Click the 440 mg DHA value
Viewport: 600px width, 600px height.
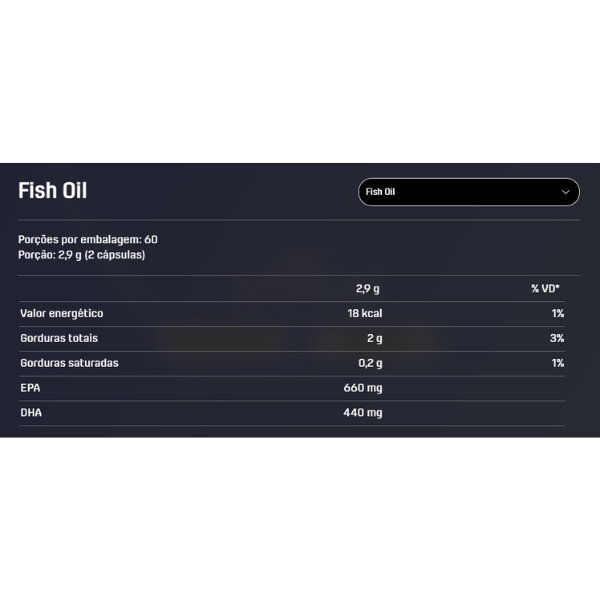[x=363, y=412]
